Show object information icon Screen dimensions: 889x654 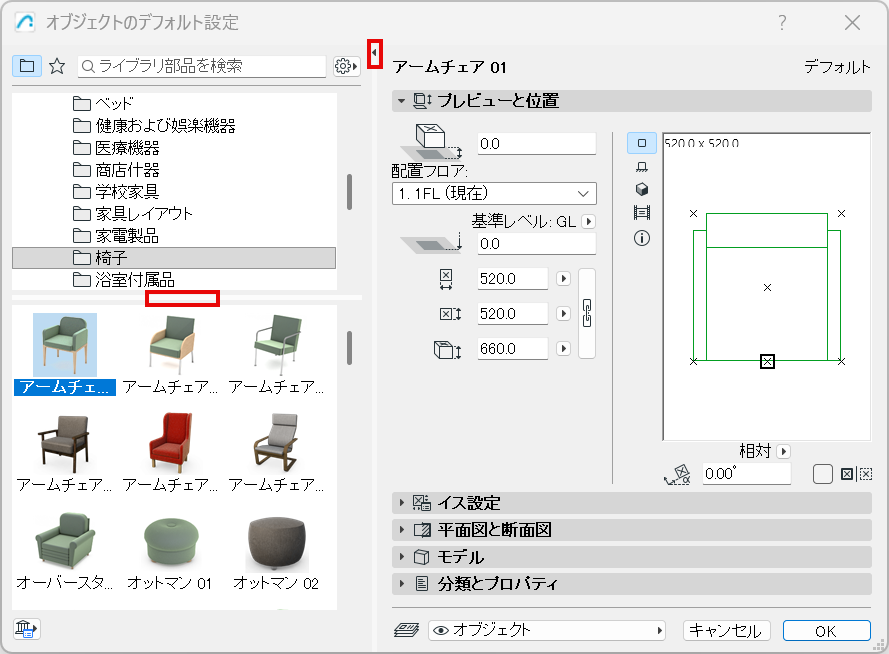642,238
